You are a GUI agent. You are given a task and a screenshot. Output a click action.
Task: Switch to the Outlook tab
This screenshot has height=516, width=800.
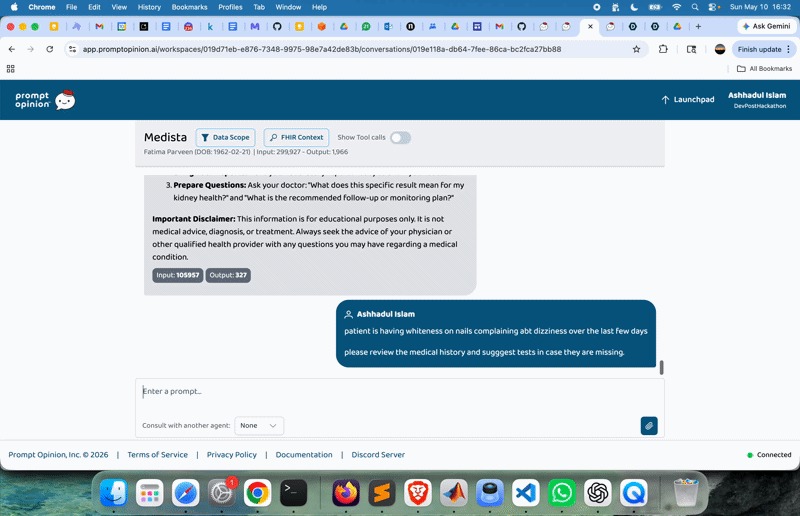(388, 27)
